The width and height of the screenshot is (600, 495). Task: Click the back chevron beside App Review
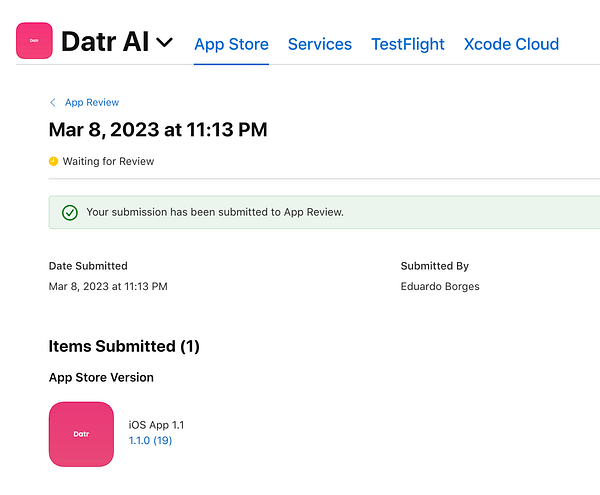[53, 102]
